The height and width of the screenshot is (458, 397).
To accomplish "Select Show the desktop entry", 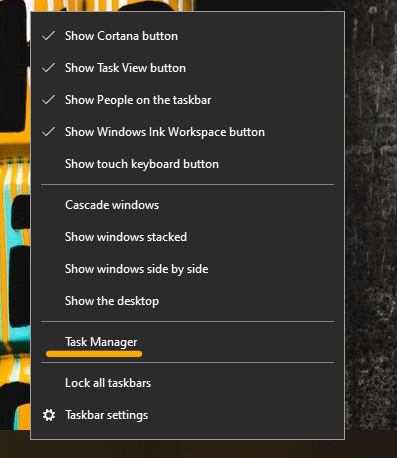I will (187, 301).
